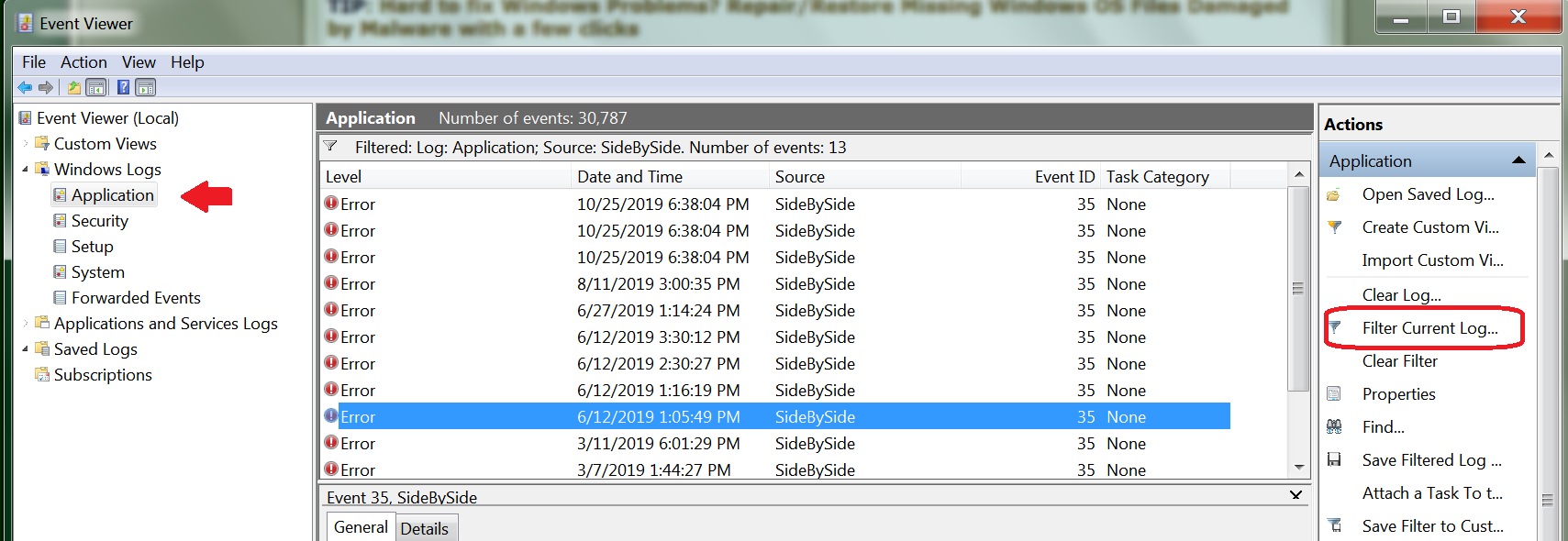Open the File menu
This screenshot has width=1568, height=541.
[x=34, y=62]
